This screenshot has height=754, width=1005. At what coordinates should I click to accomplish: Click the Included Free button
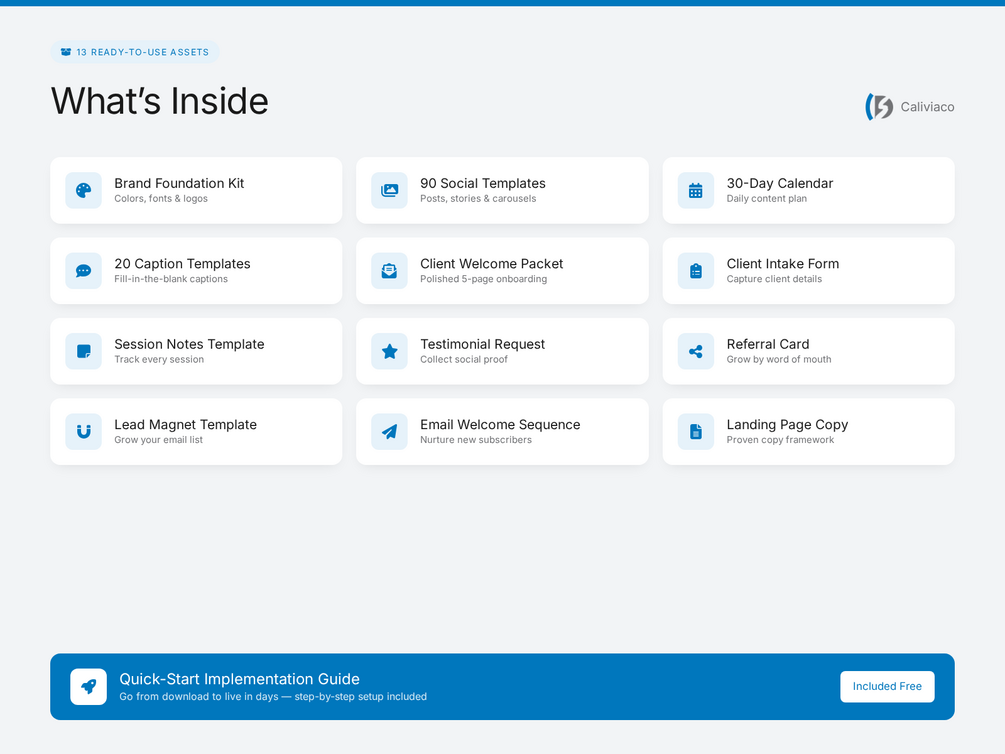coord(887,687)
